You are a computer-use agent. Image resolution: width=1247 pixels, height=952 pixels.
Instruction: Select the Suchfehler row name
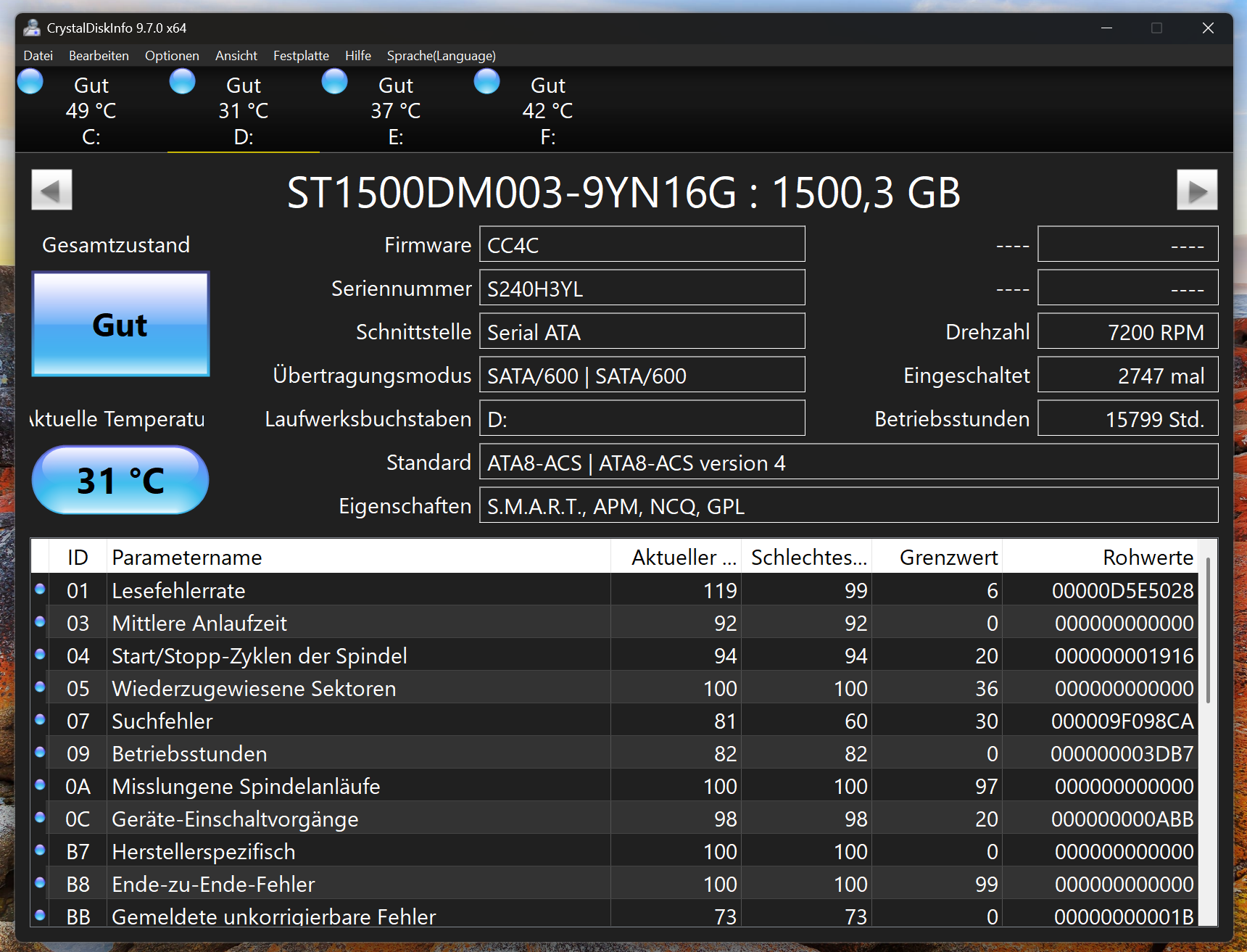point(162,721)
